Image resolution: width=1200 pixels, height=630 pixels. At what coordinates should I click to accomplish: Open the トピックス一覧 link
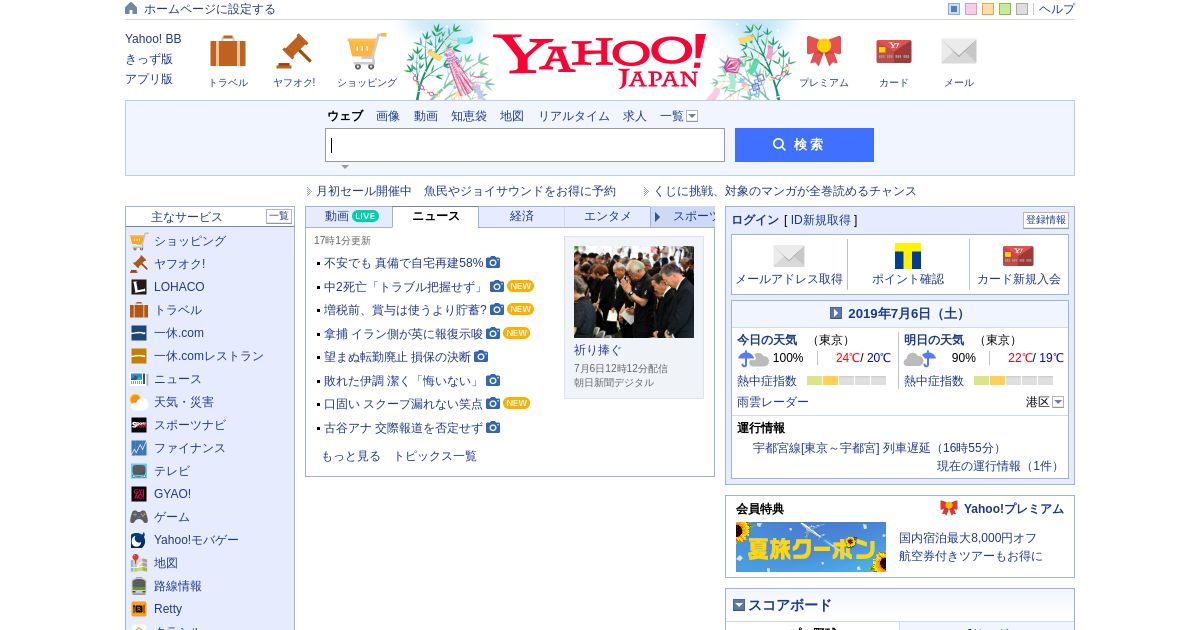pyautogui.click(x=435, y=456)
